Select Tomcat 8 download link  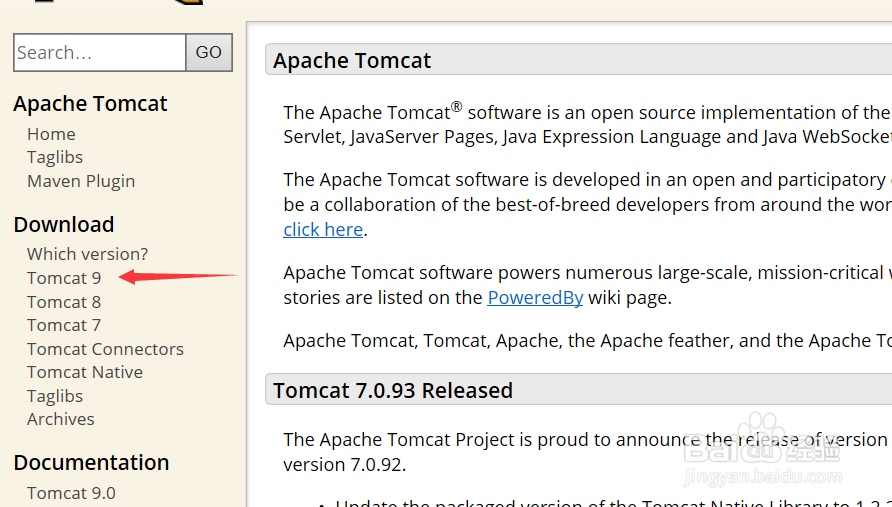click(64, 302)
